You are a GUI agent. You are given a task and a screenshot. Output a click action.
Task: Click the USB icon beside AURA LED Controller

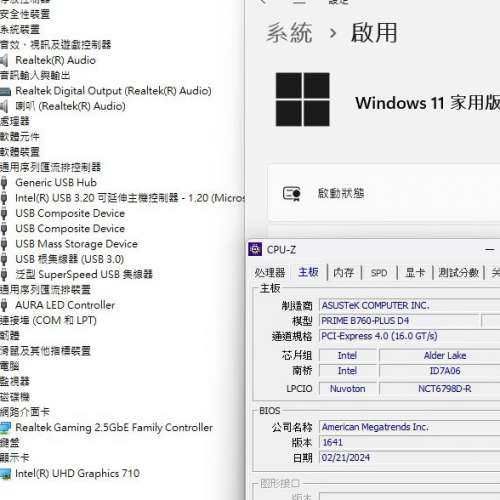(4, 305)
